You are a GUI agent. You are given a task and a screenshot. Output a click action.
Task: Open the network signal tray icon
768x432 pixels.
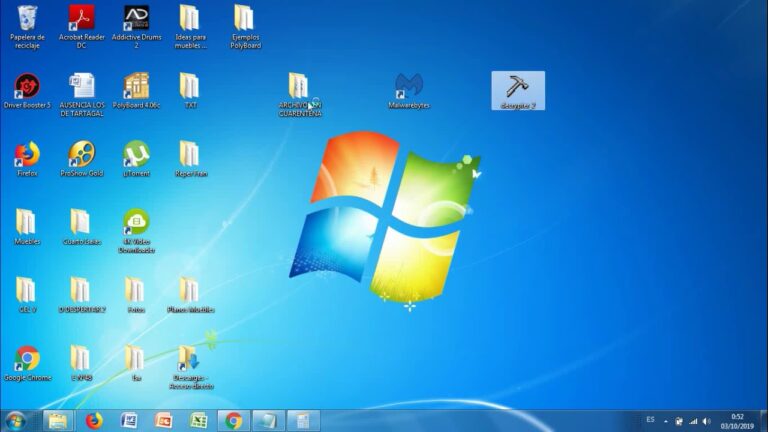693,421
